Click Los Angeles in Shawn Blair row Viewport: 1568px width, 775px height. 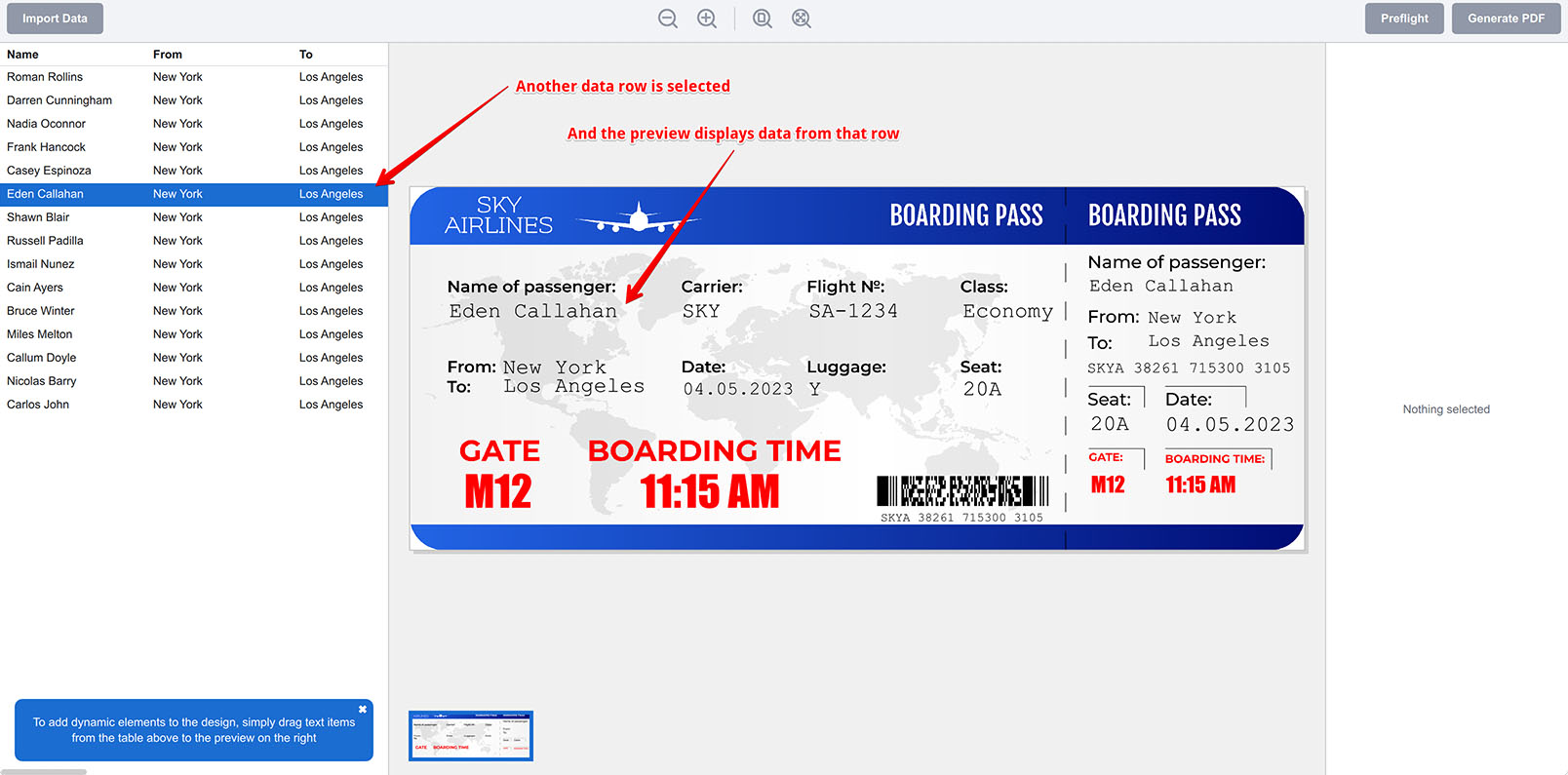331,217
